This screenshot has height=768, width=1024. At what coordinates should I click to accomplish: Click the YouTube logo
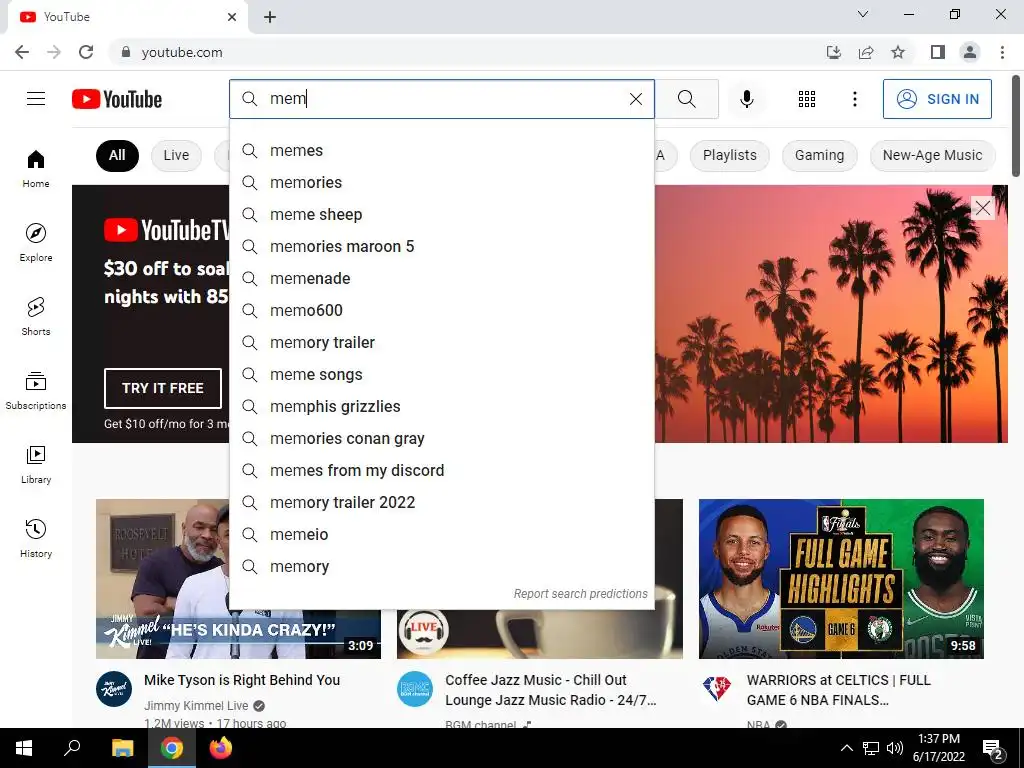tap(117, 99)
